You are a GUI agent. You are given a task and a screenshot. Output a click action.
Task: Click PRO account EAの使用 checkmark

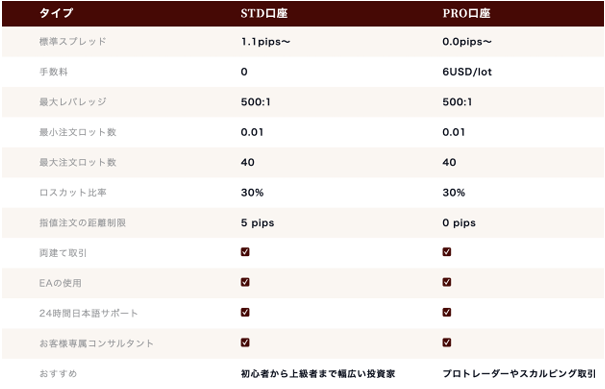447,282
